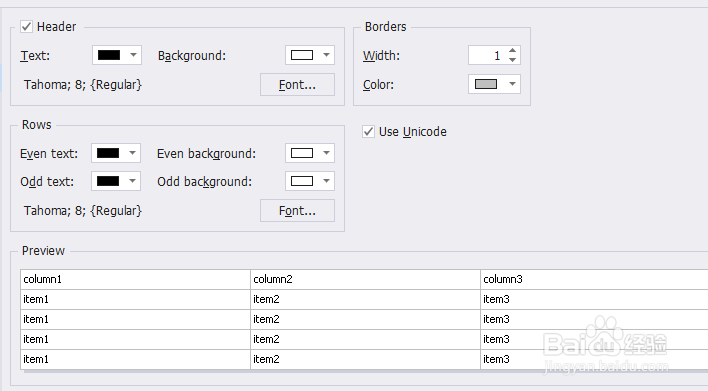Expand the Odd text color dropdown

tap(132, 181)
